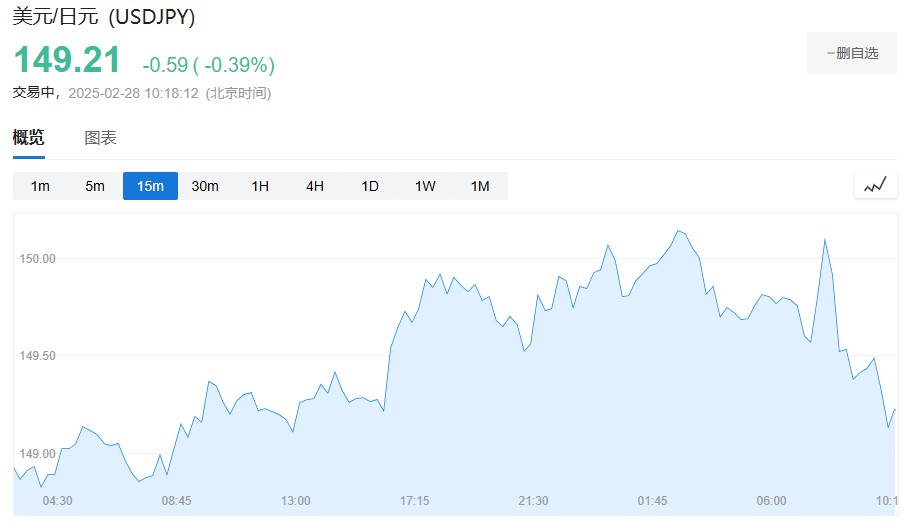Click the 17:15 time axis label
Image resolution: width=915 pixels, height=528 pixels.
click(414, 501)
